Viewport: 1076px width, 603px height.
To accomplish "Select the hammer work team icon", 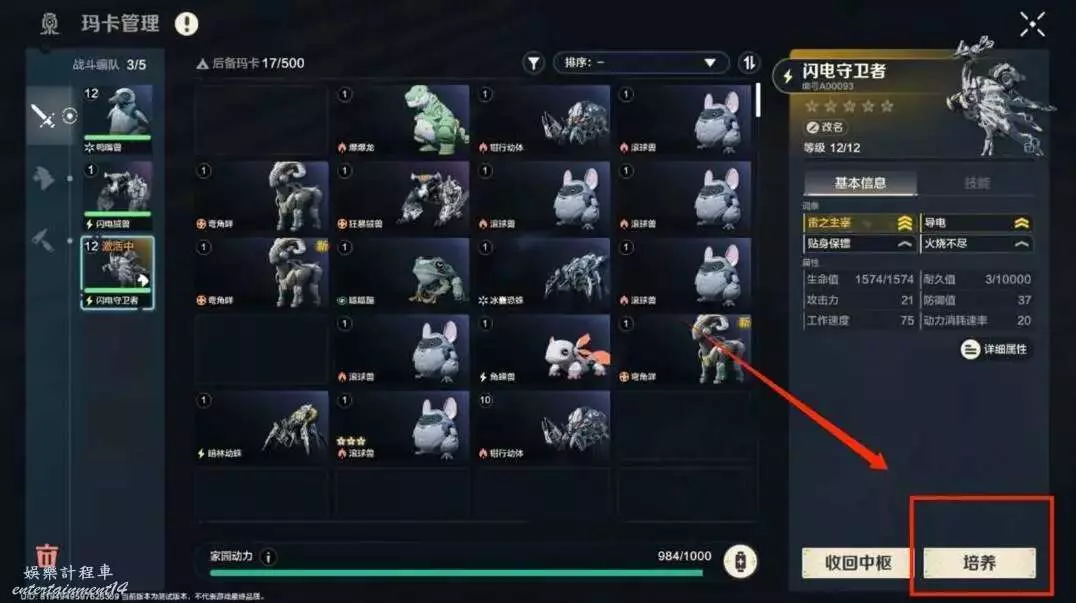I will tap(43, 240).
